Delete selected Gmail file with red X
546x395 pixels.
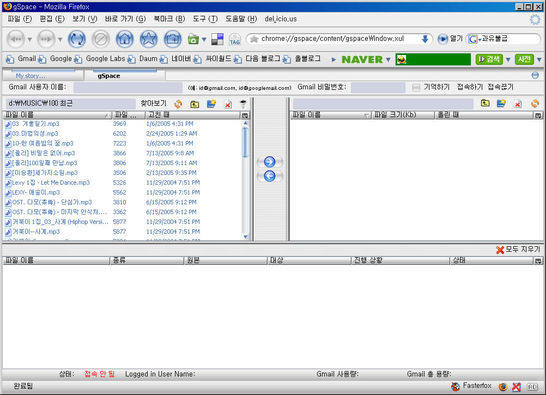click(518, 104)
